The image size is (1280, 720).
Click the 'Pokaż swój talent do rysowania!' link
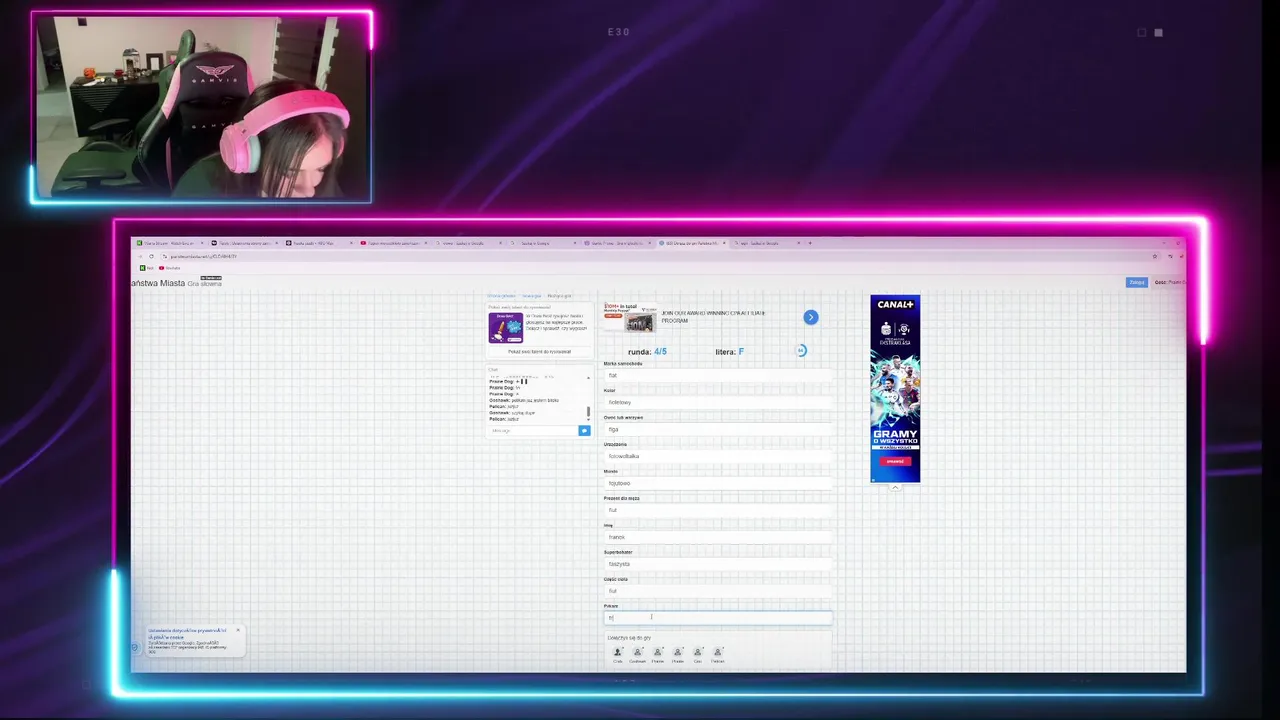tap(539, 351)
